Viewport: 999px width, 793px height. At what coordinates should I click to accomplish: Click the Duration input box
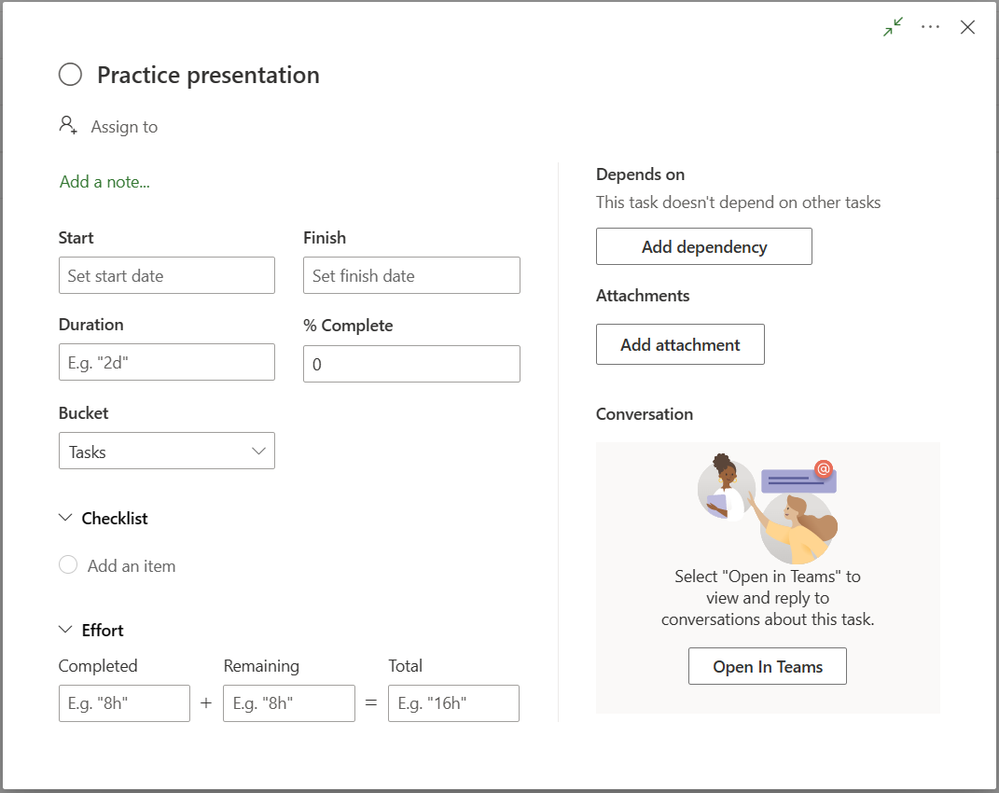click(167, 362)
